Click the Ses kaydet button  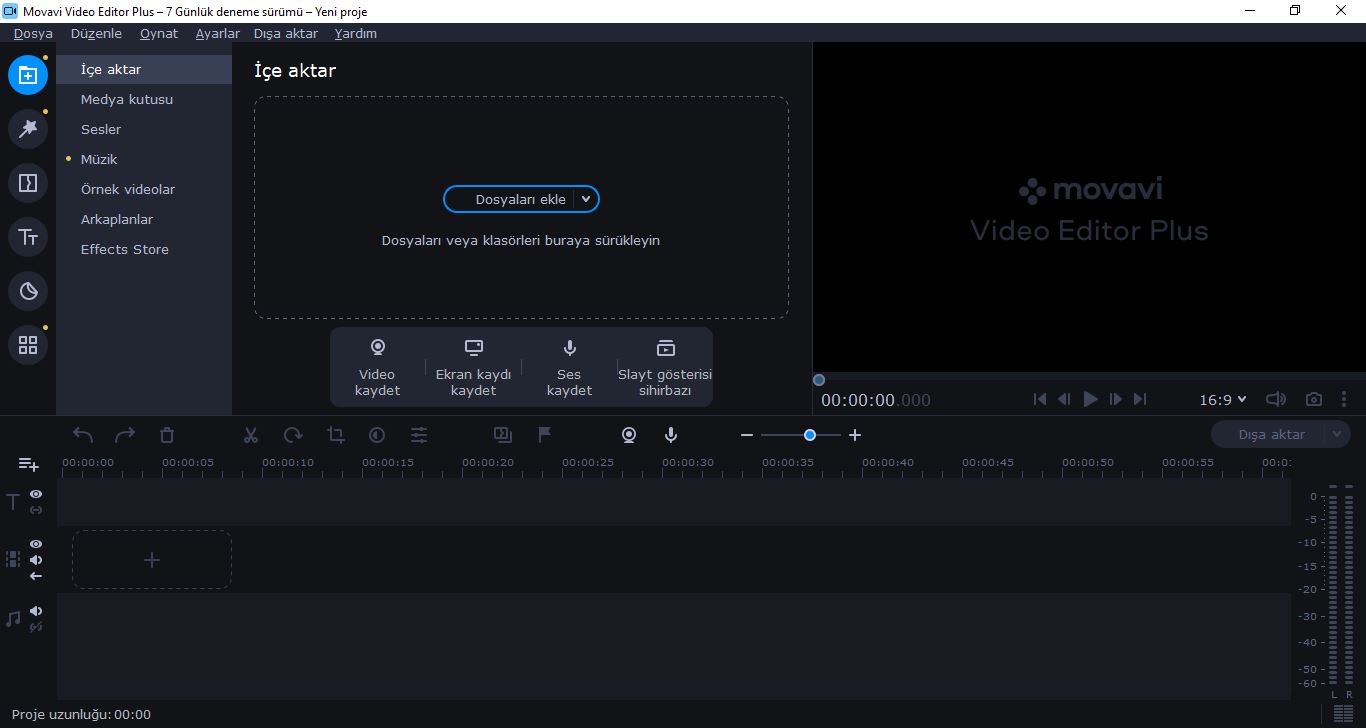point(569,367)
